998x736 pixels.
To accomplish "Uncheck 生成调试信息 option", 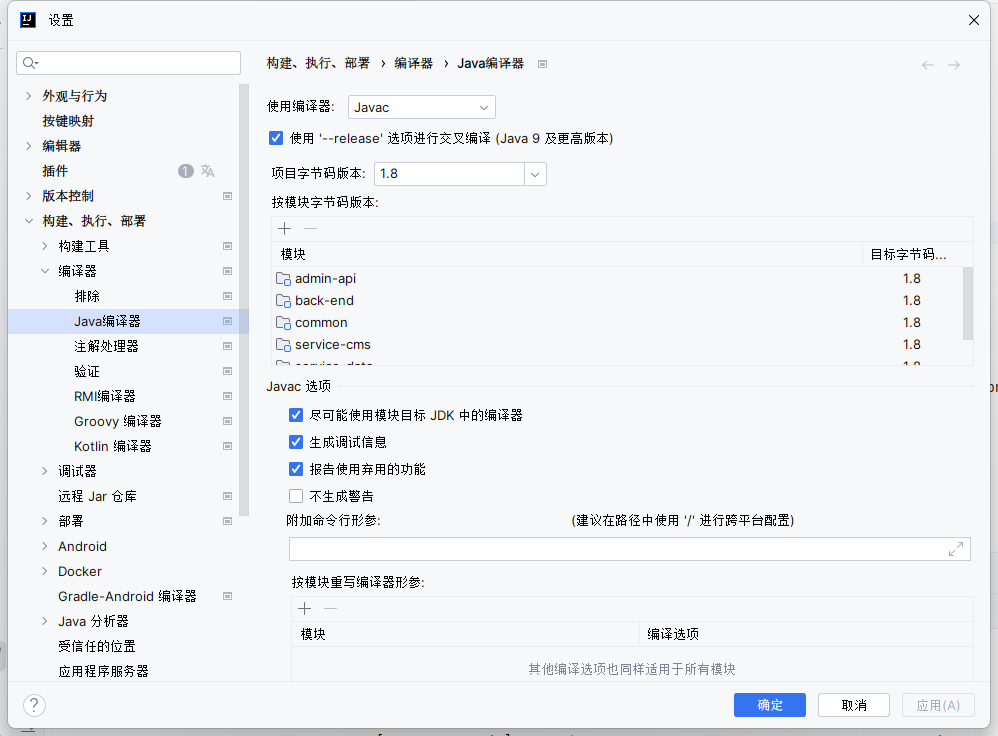I will pos(296,442).
